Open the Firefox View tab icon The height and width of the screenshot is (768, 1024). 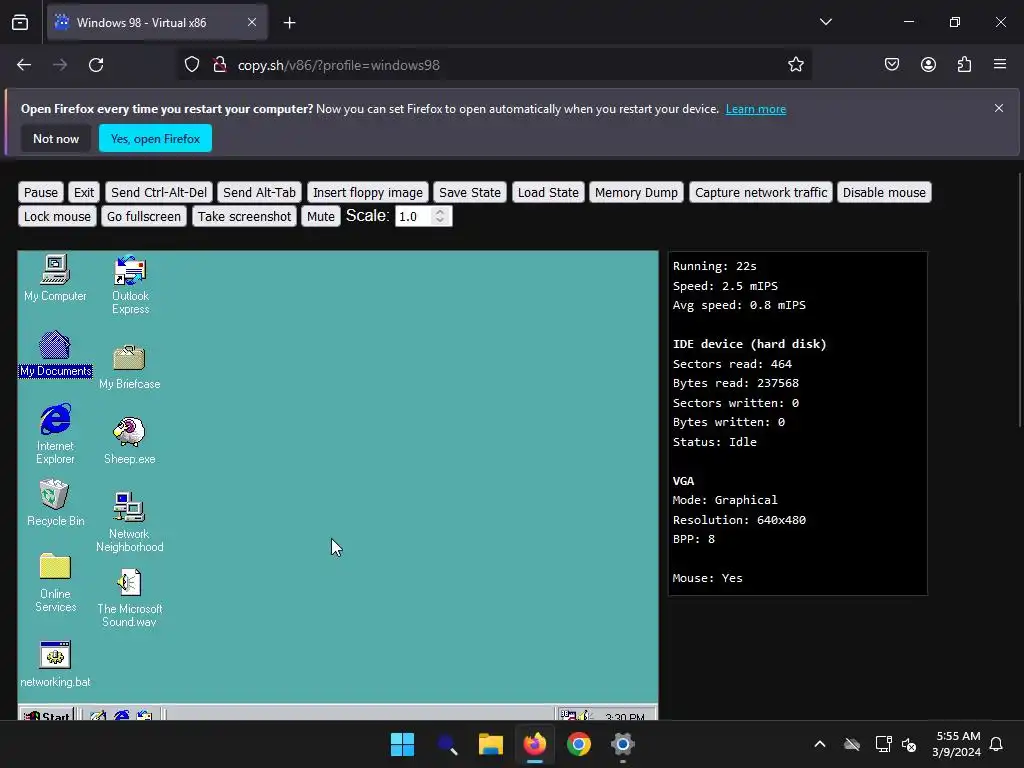pyautogui.click(x=20, y=22)
